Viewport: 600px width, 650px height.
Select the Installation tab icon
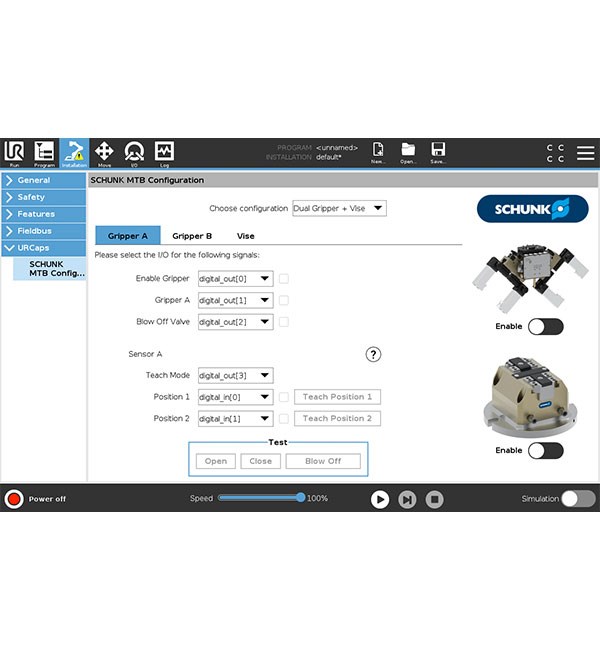(x=75, y=153)
